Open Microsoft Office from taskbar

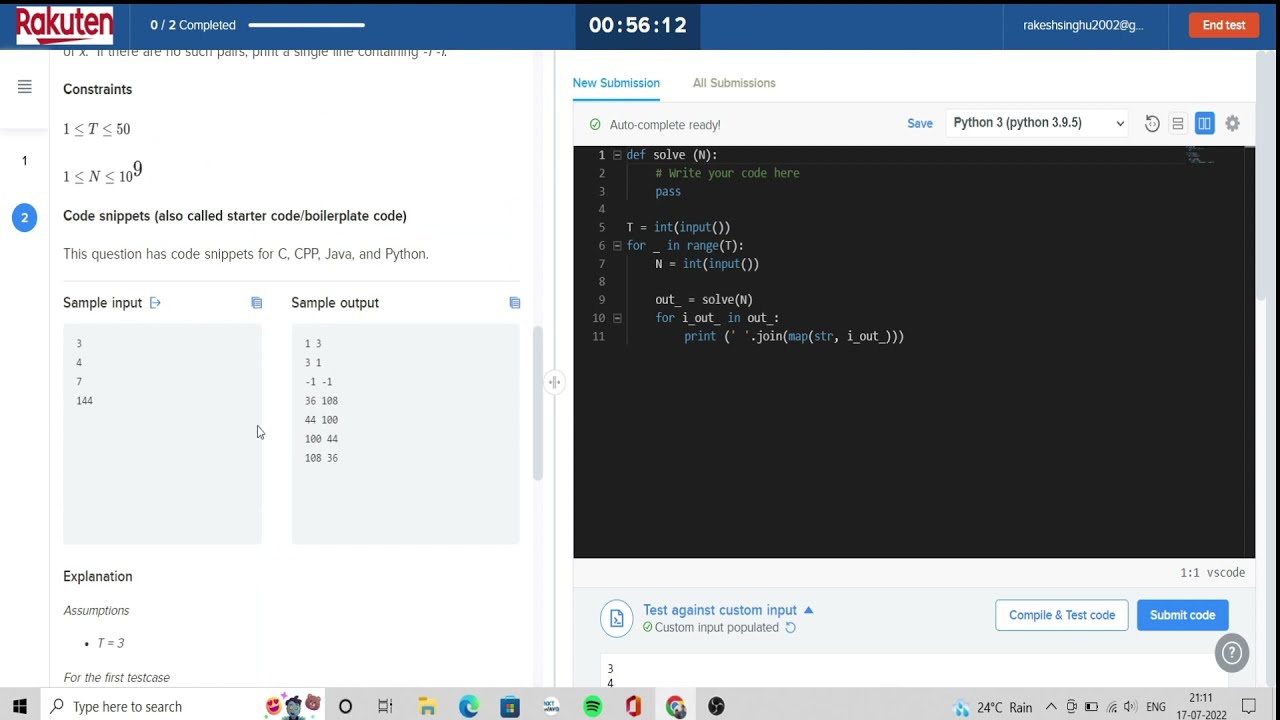[633, 707]
